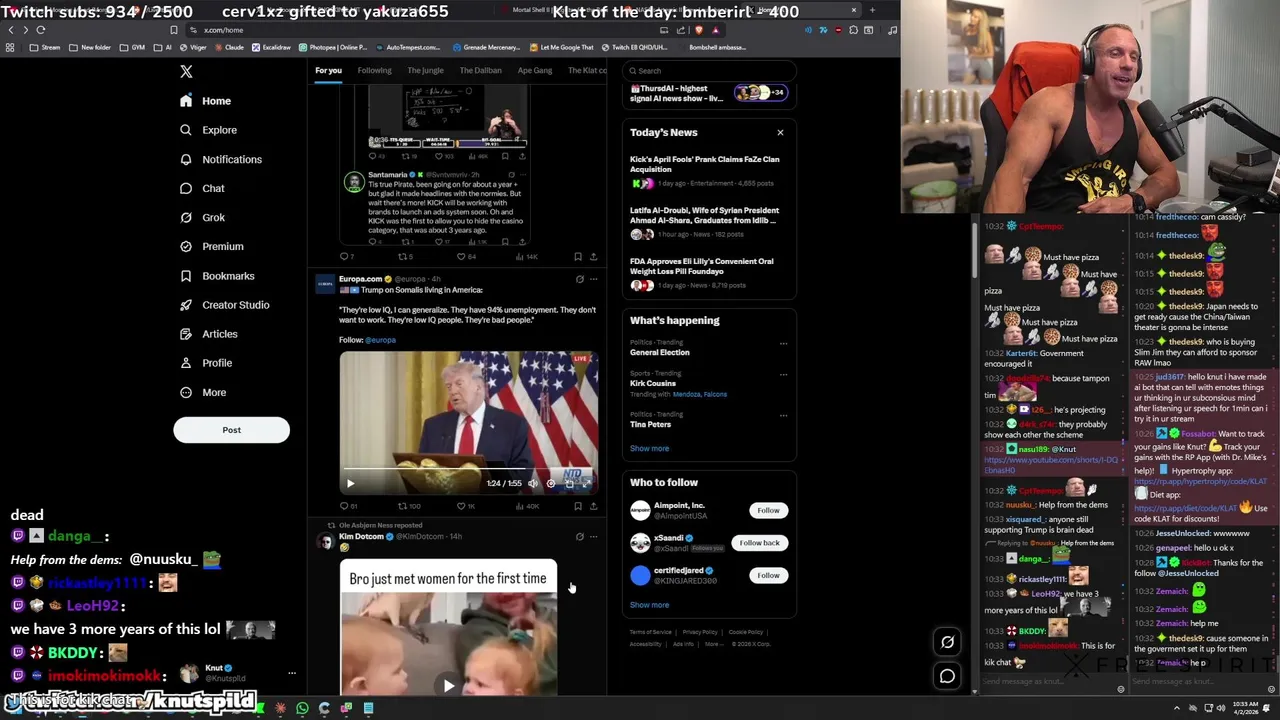Viewport: 1280px width, 720px height.
Task: Open Notifications in the sidebar
Action: point(220,159)
